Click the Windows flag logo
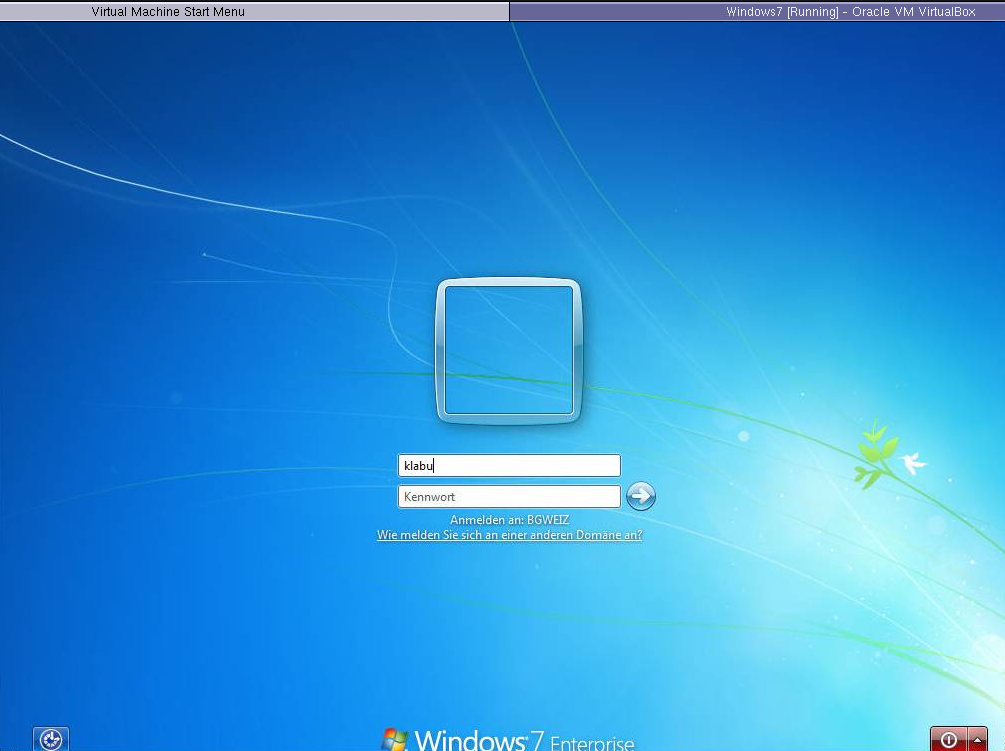Viewport: 1005px width, 751px height. coord(395,740)
